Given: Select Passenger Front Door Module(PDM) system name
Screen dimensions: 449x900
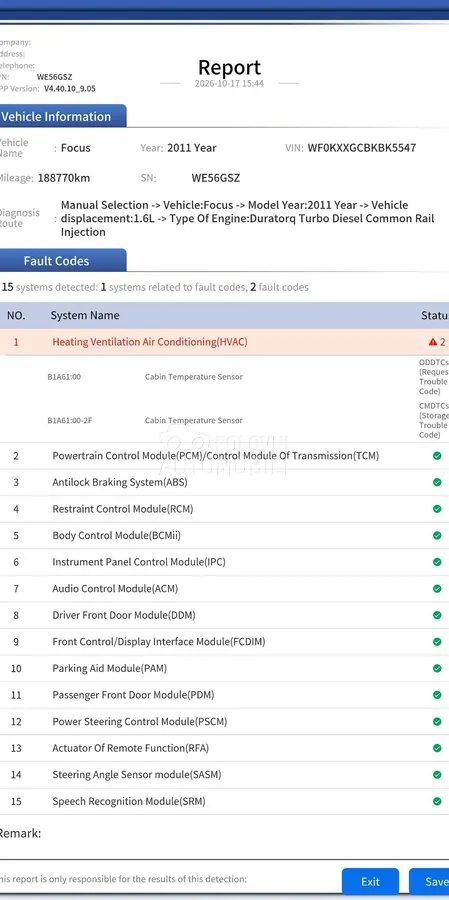Looking at the screenshot, I should pos(133,695).
